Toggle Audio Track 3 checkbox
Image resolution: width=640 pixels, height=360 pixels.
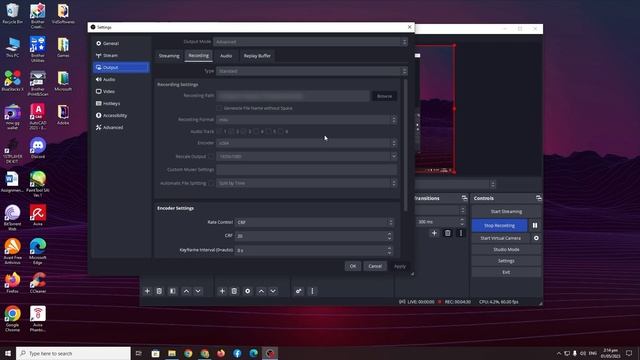click(244, 131)
